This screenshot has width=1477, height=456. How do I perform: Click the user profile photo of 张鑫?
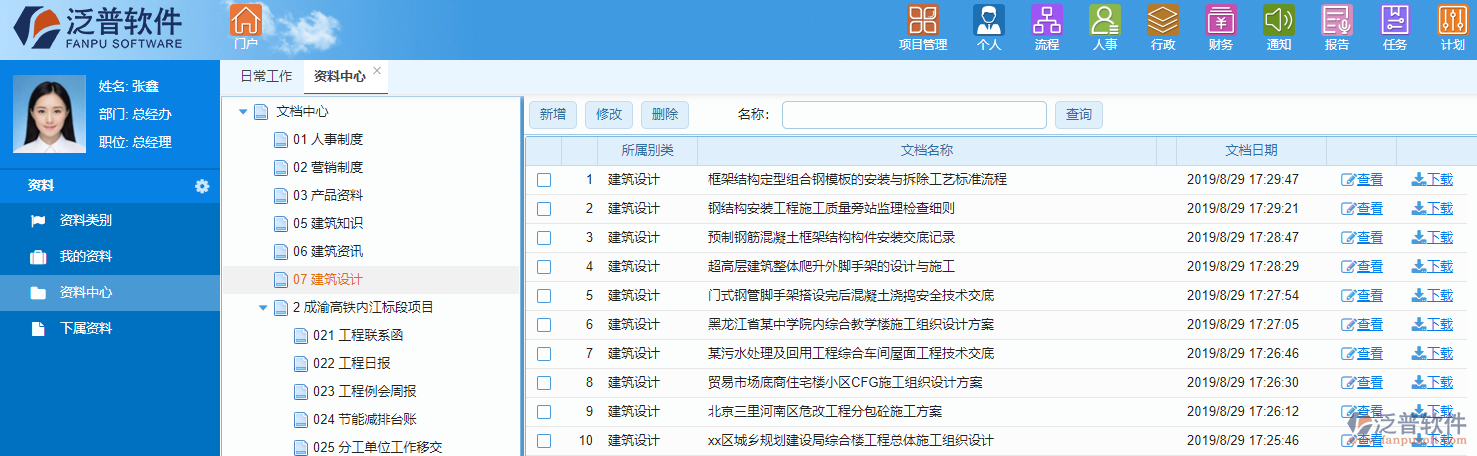click(x=50, y=114)
